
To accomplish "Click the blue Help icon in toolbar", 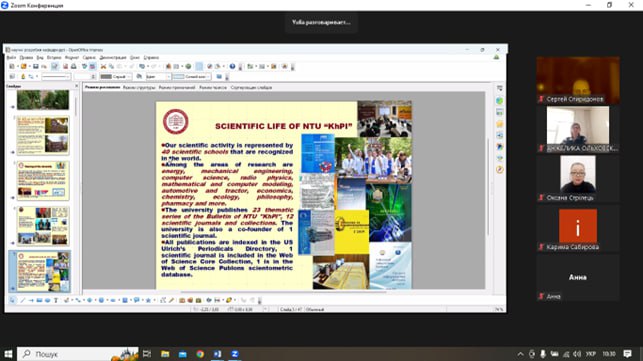I will 232,66.
